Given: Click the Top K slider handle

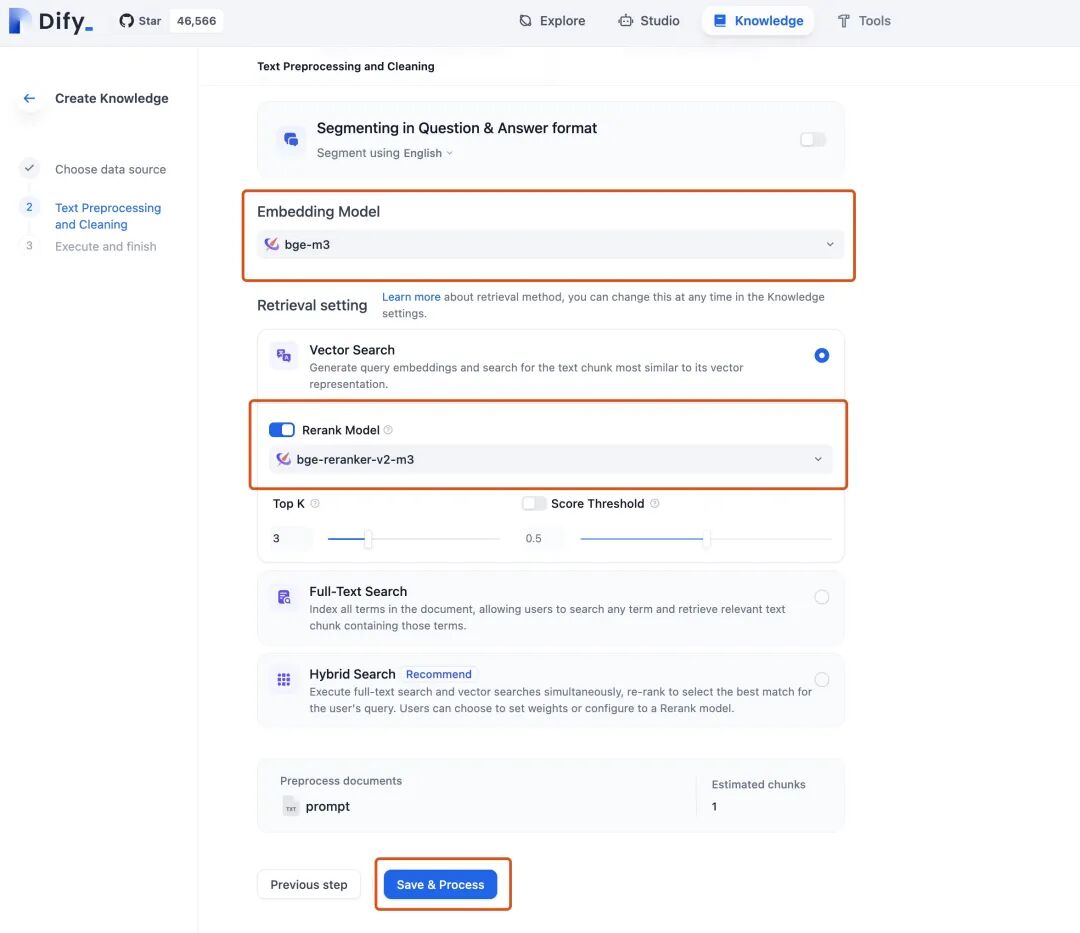Looking at the screenshot, I should 368,538.
